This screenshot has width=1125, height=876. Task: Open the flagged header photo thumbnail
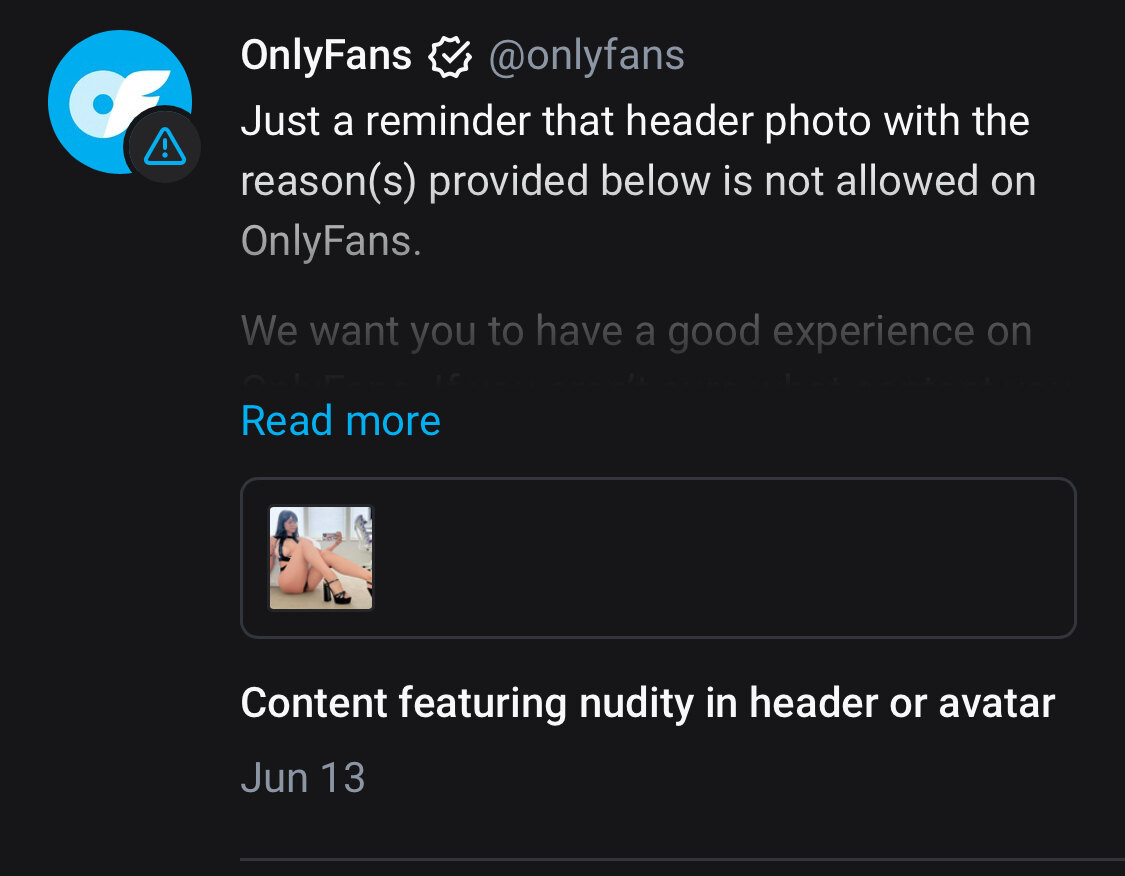coord(321,557)
